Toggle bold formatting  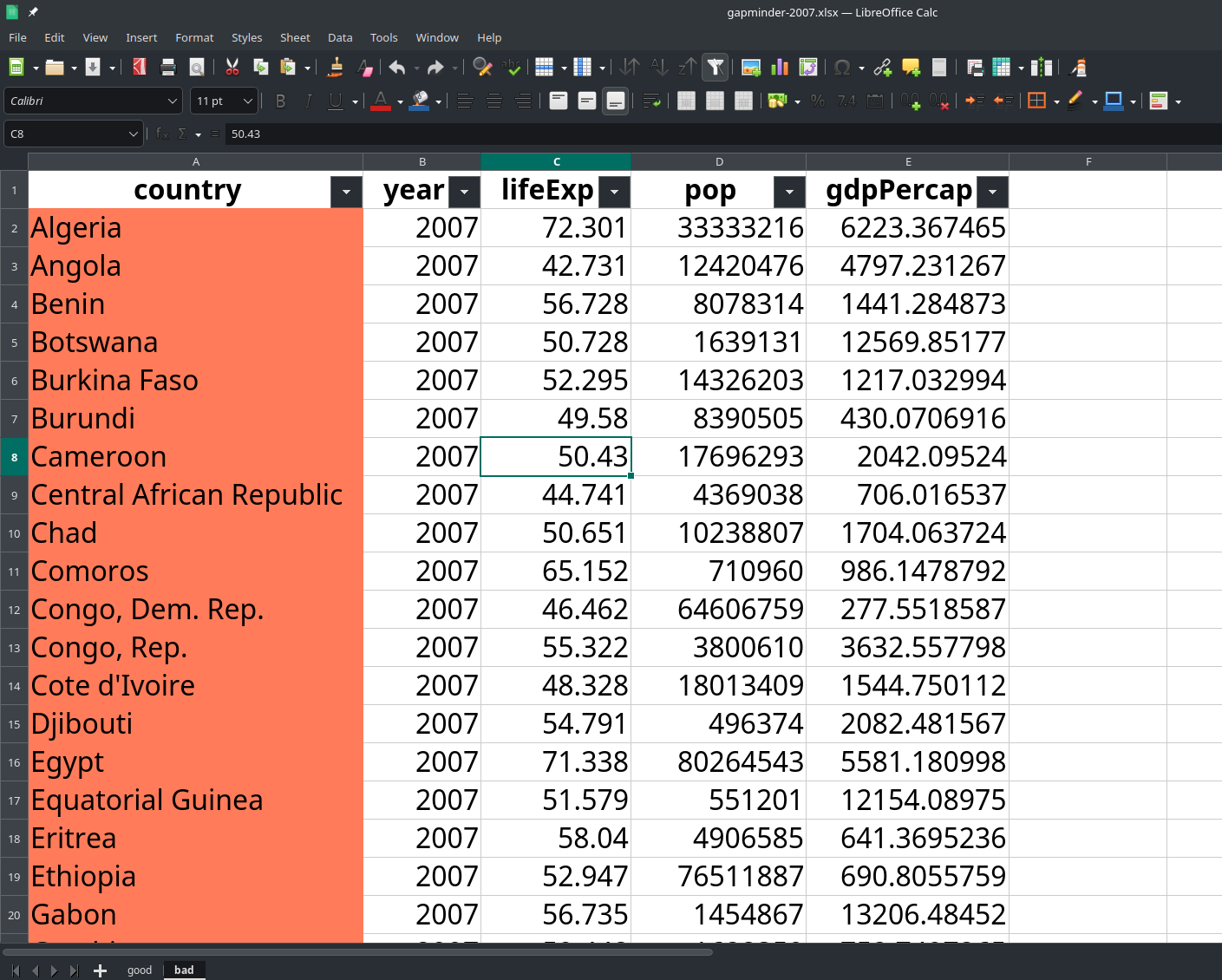coord(279,101)
